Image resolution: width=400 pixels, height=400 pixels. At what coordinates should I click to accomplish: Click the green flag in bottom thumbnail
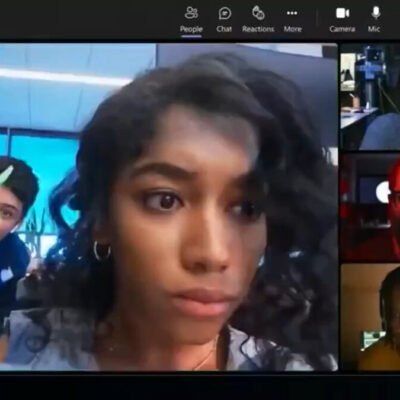373,340
